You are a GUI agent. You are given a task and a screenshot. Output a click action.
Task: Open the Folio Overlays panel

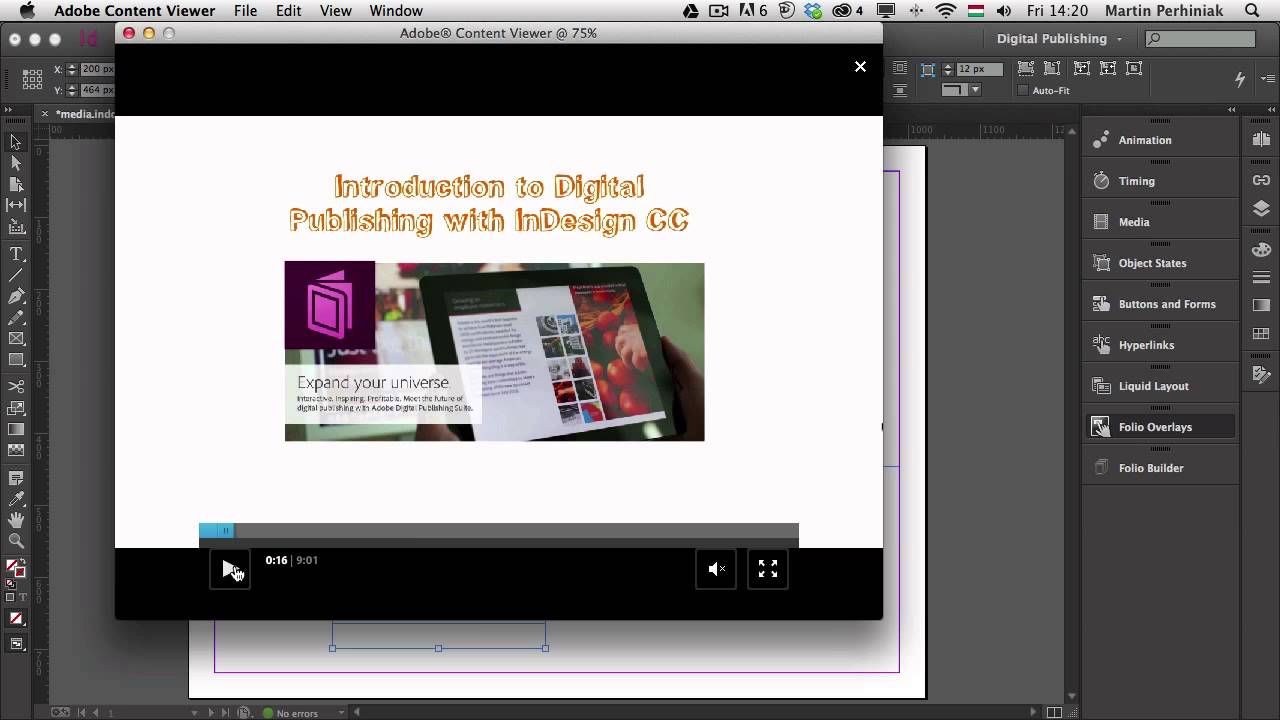1162,427
